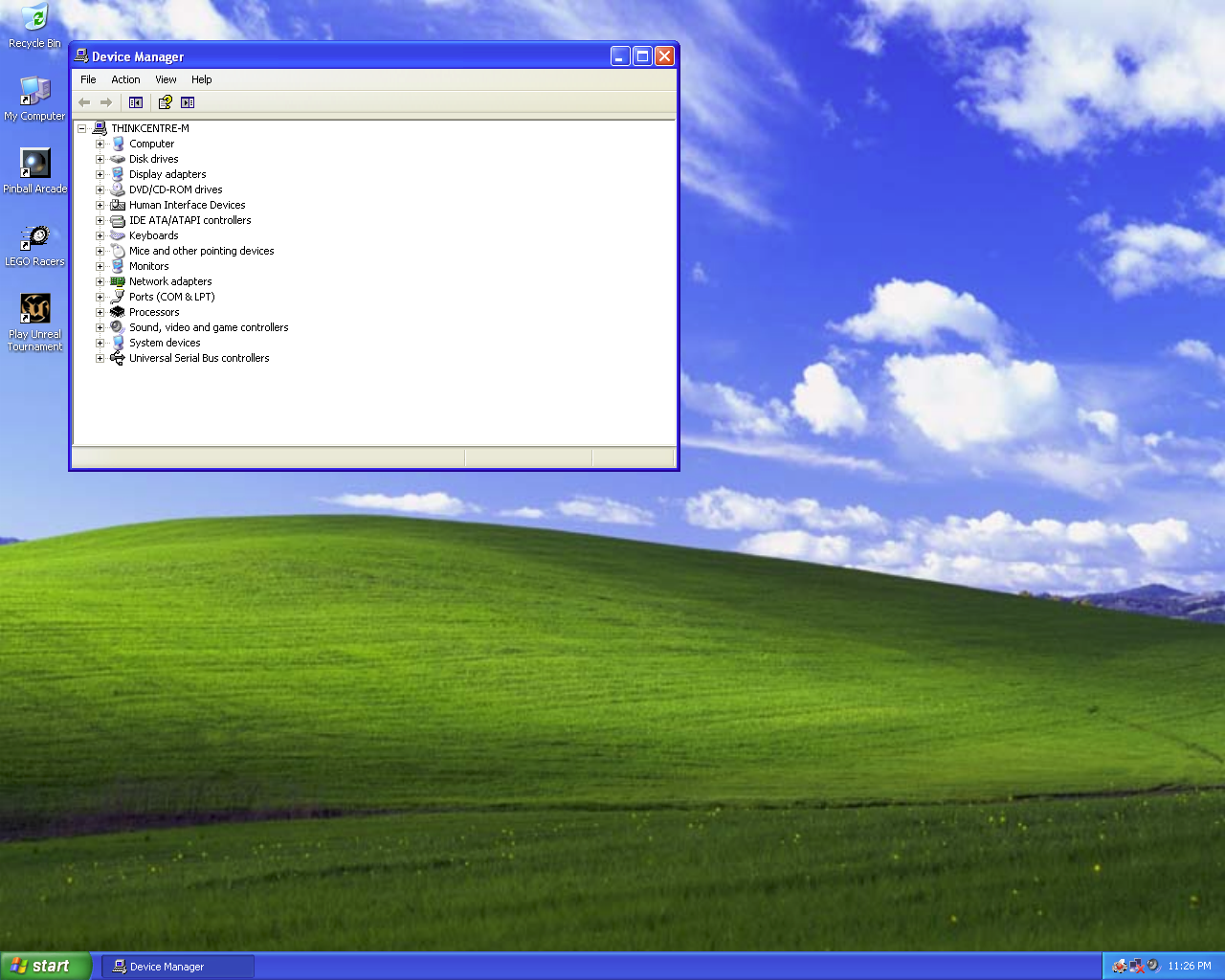
Task: Open the Help menu
Action: pos(201,79)
